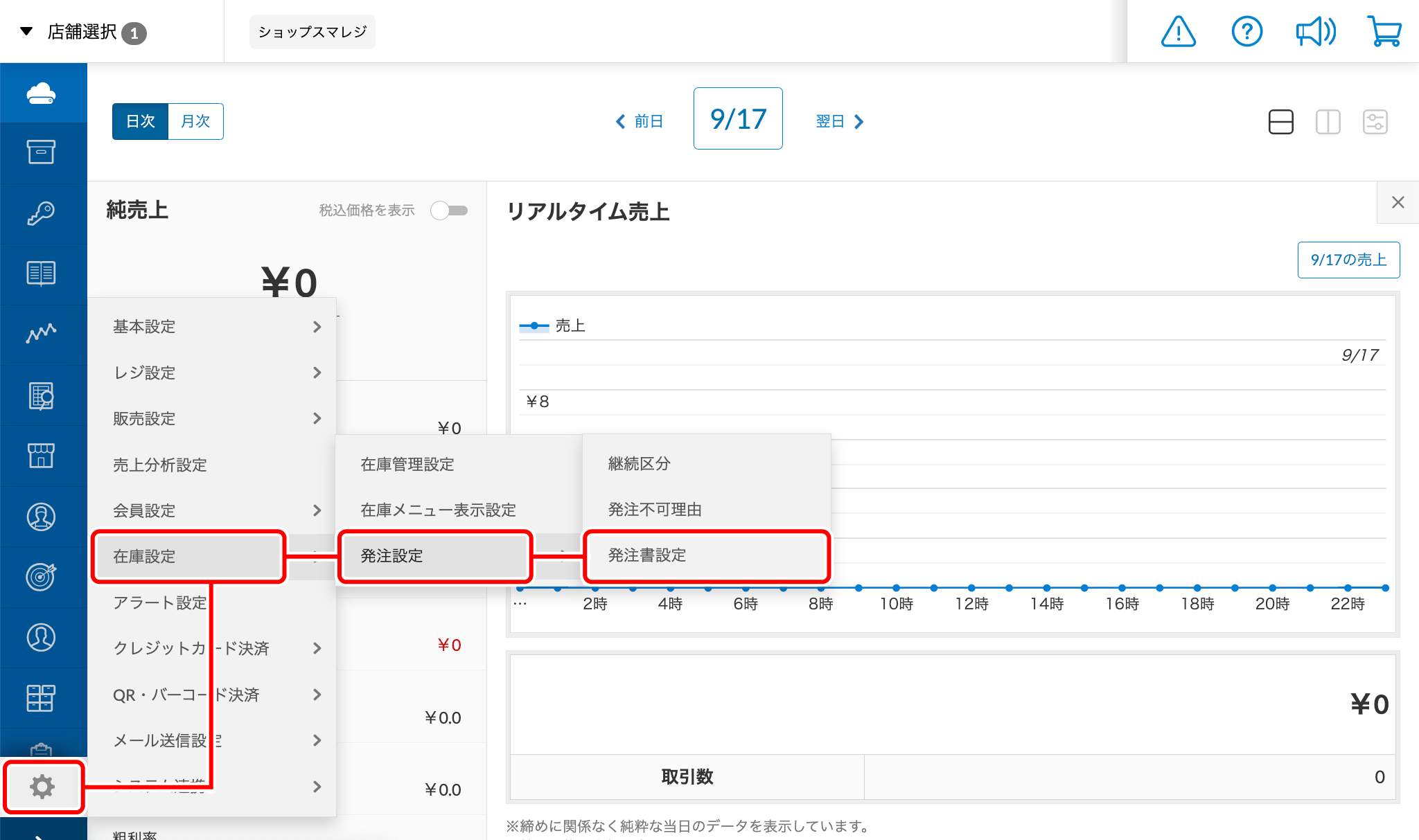
Task: Click the shopping cart icon
Action: [x=1384, y=31]
